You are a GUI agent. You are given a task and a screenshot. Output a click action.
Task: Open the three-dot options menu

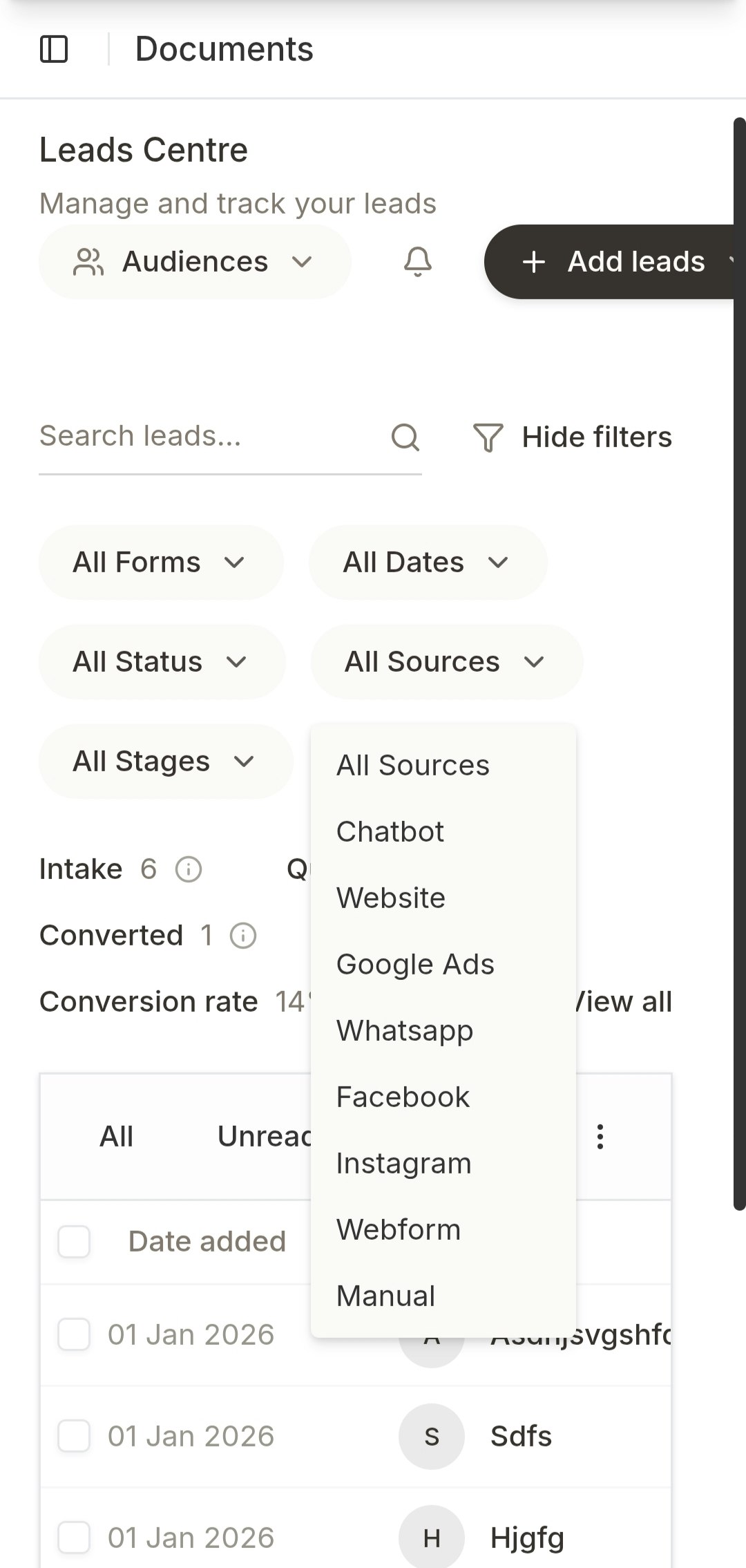pyautogui.click(x=600, y=1137)
